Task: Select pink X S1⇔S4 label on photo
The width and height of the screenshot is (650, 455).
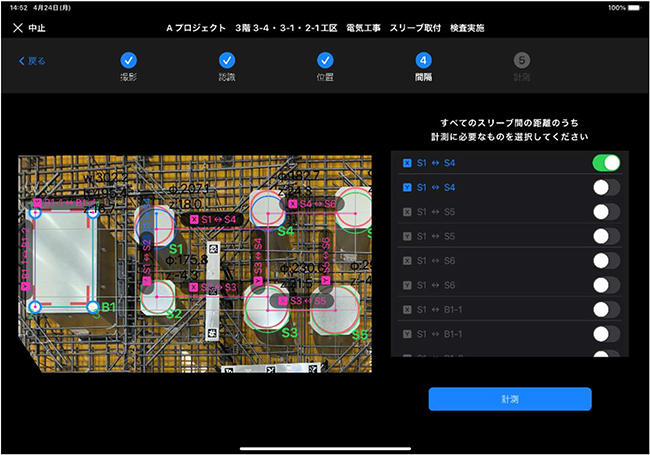Action: (213, 220)
